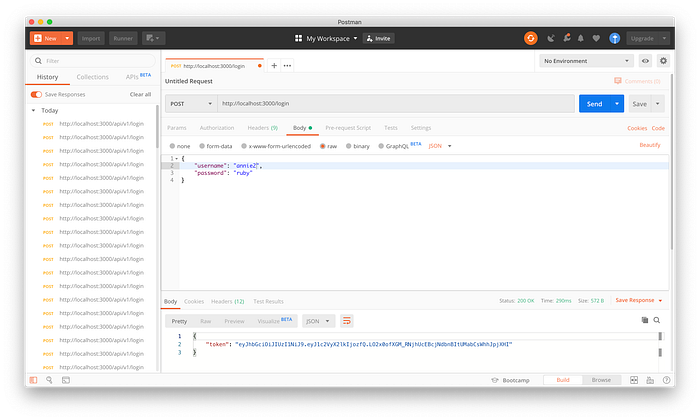The width and height of the screenshot is (700, 420).
Task: Click the workspace grid icon
Action: coord(299,38)
